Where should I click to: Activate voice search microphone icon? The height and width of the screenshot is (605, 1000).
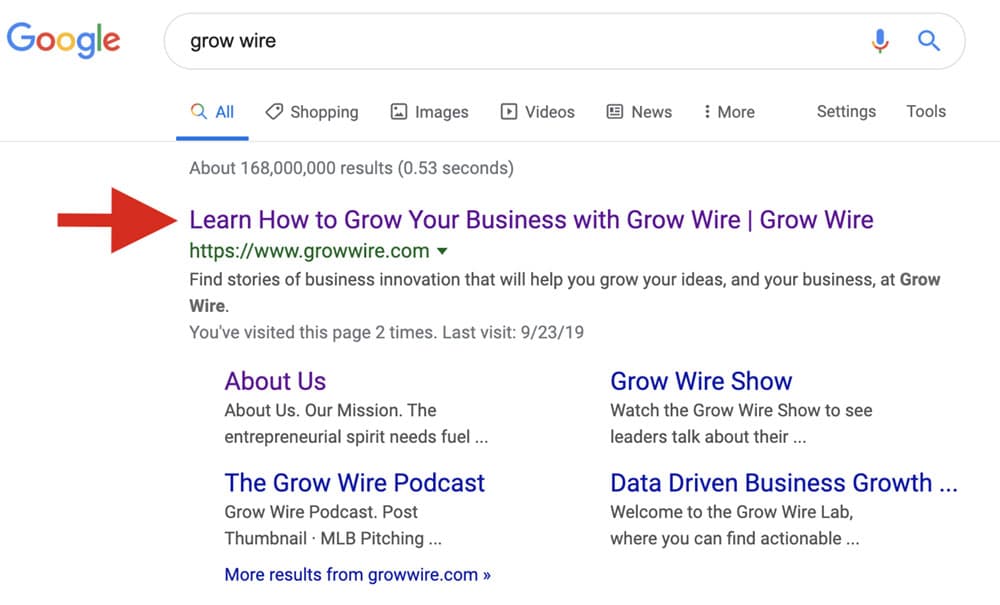tap(880, 41)
